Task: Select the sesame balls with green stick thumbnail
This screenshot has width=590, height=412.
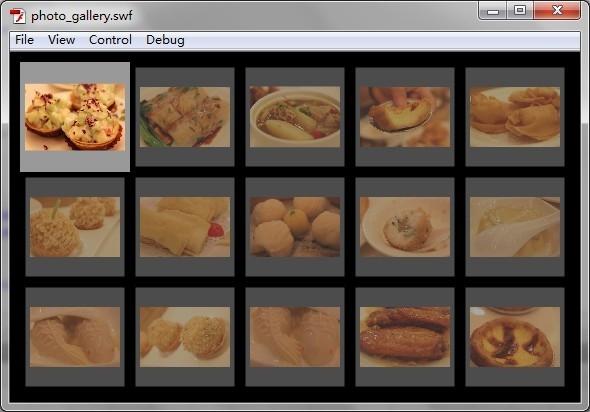Action: click(x=75, y=227)
